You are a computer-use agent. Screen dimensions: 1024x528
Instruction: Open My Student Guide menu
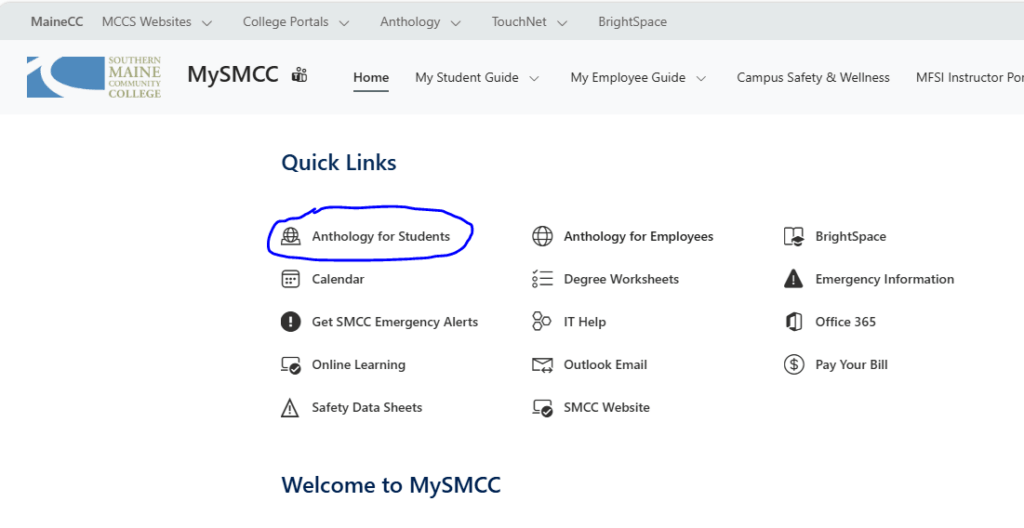[x=467, y=77]
